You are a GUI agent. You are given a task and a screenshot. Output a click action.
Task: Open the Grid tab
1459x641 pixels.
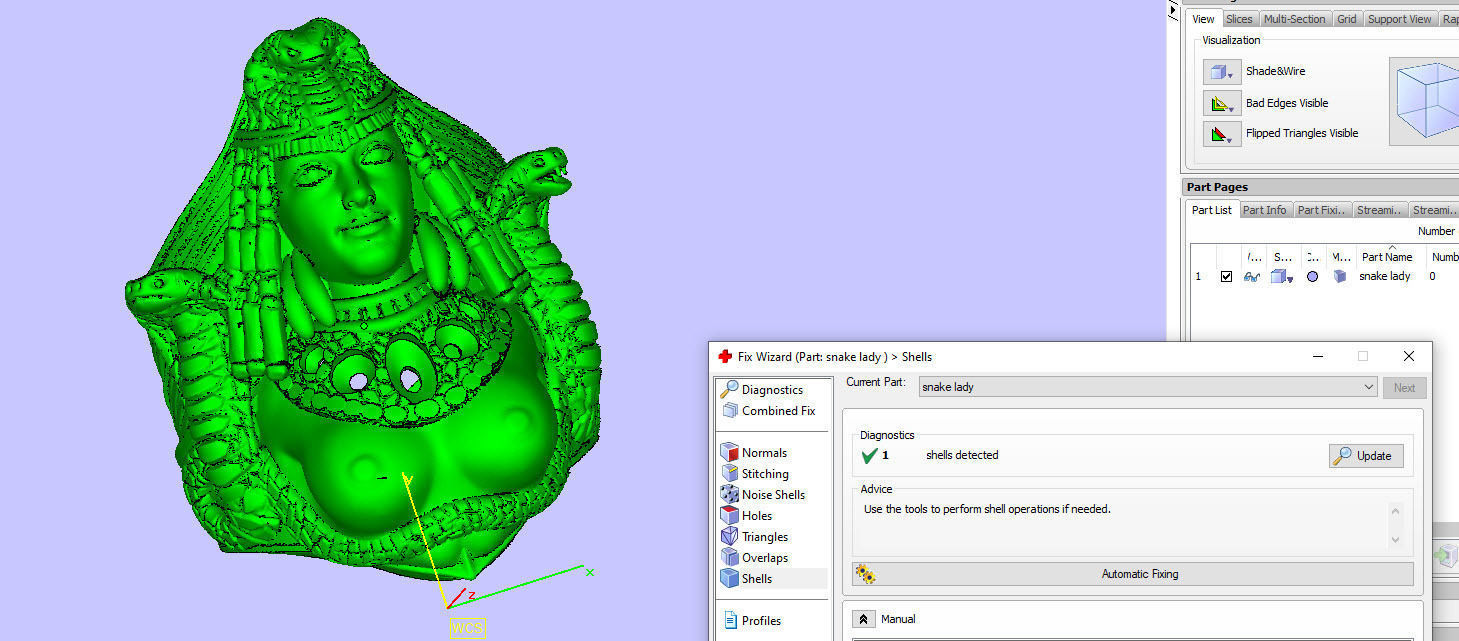click(x=1346, y=19)
